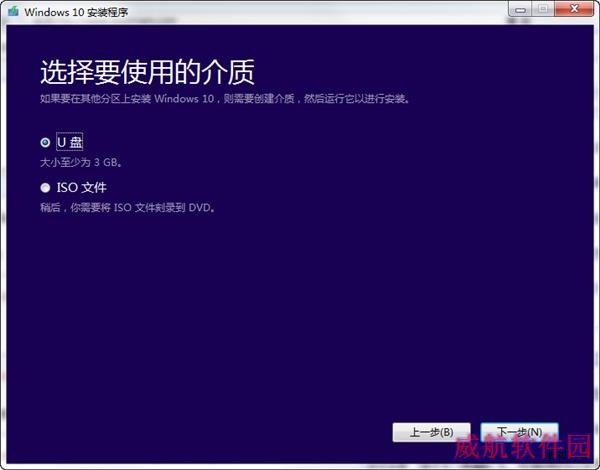Click the heading 选择要使用的介质
600x470 pixels.
pyautogui.click(x=147, y=72)
